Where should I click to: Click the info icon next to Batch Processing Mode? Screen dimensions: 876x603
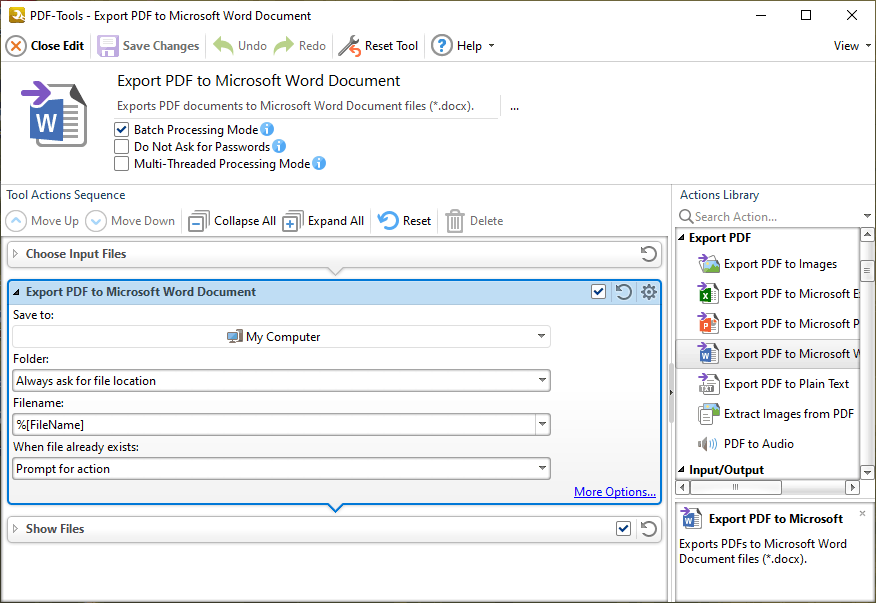265,129
